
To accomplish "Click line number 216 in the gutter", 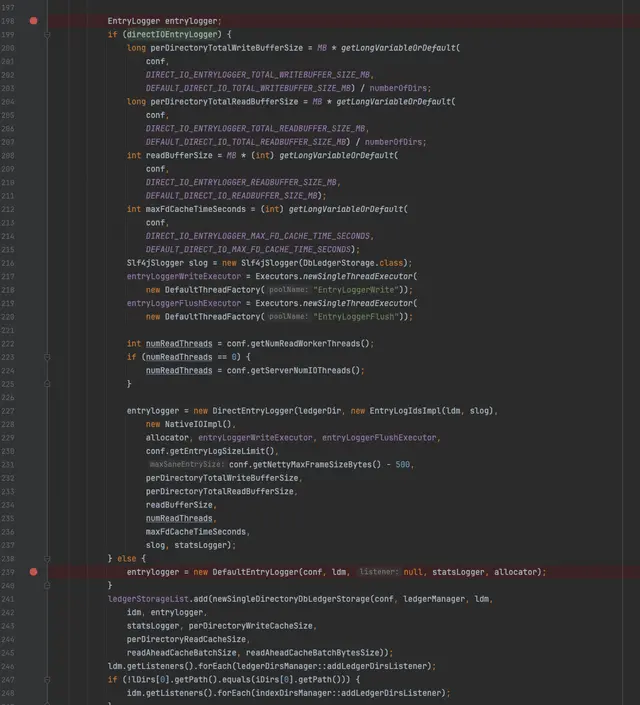I will pos(8,263).
